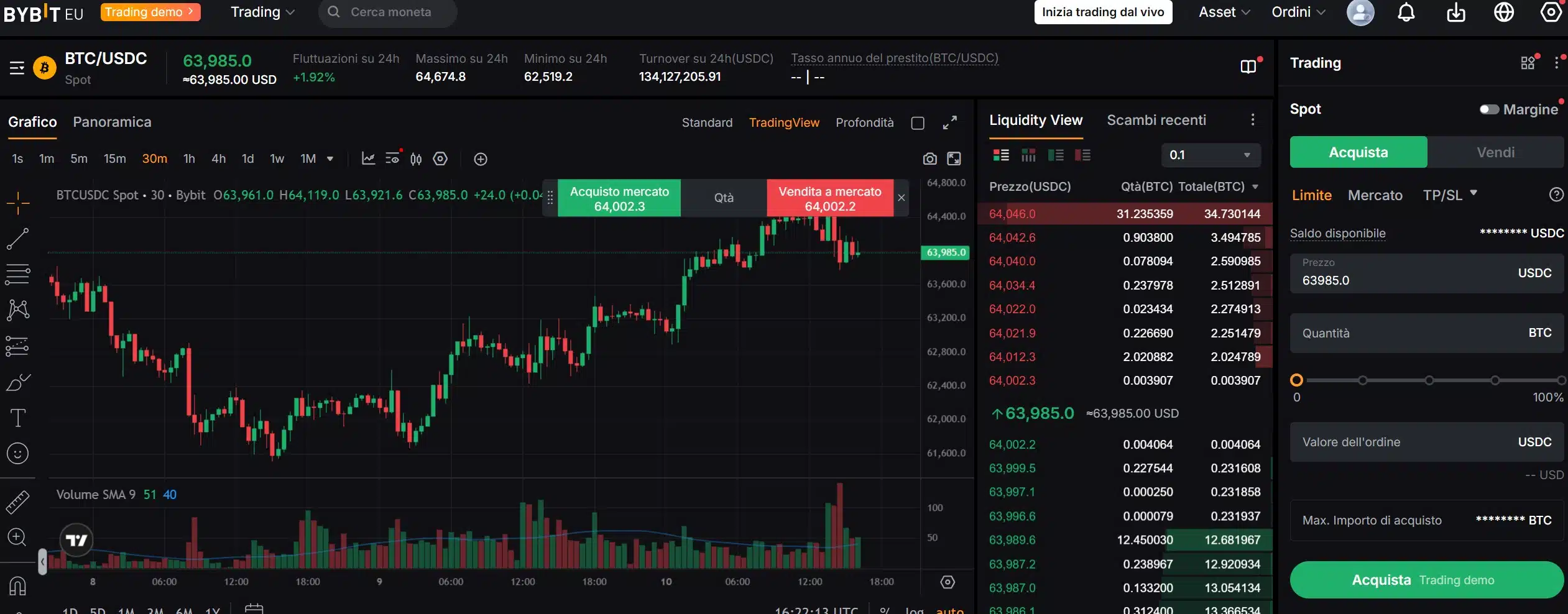
Task: Open chart indicators
Action: tap(368, 159)
